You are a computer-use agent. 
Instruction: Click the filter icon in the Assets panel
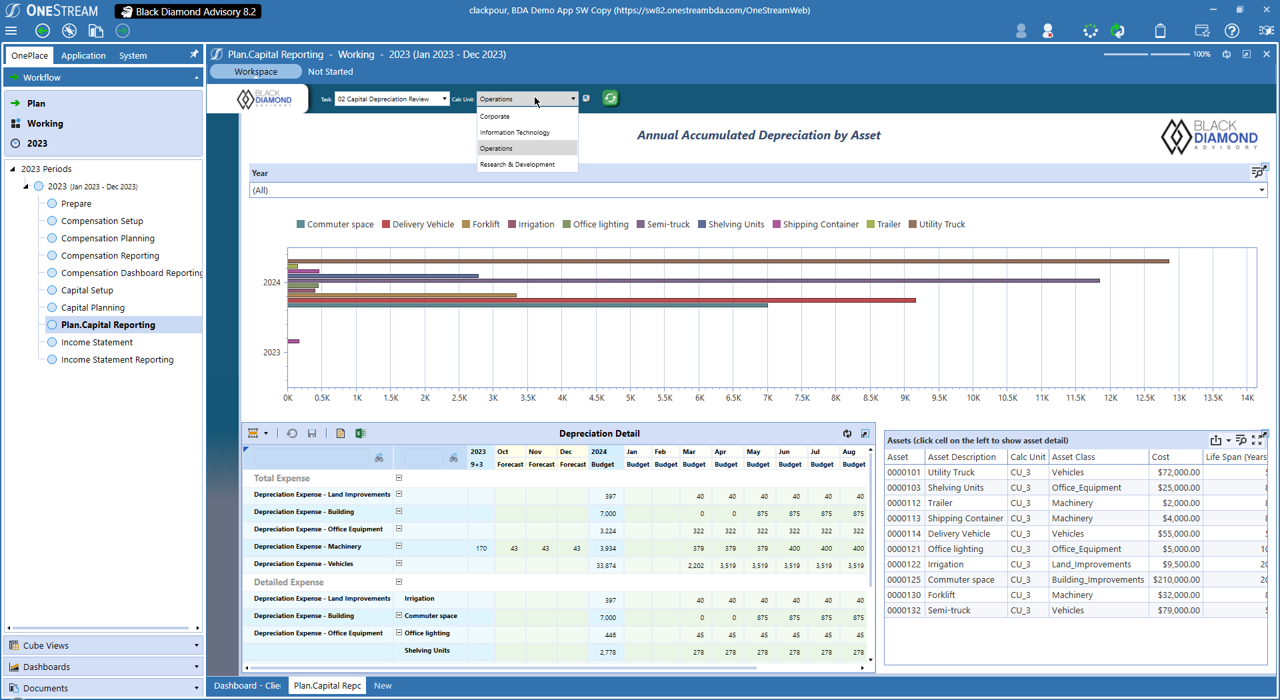click(1241, 440)
